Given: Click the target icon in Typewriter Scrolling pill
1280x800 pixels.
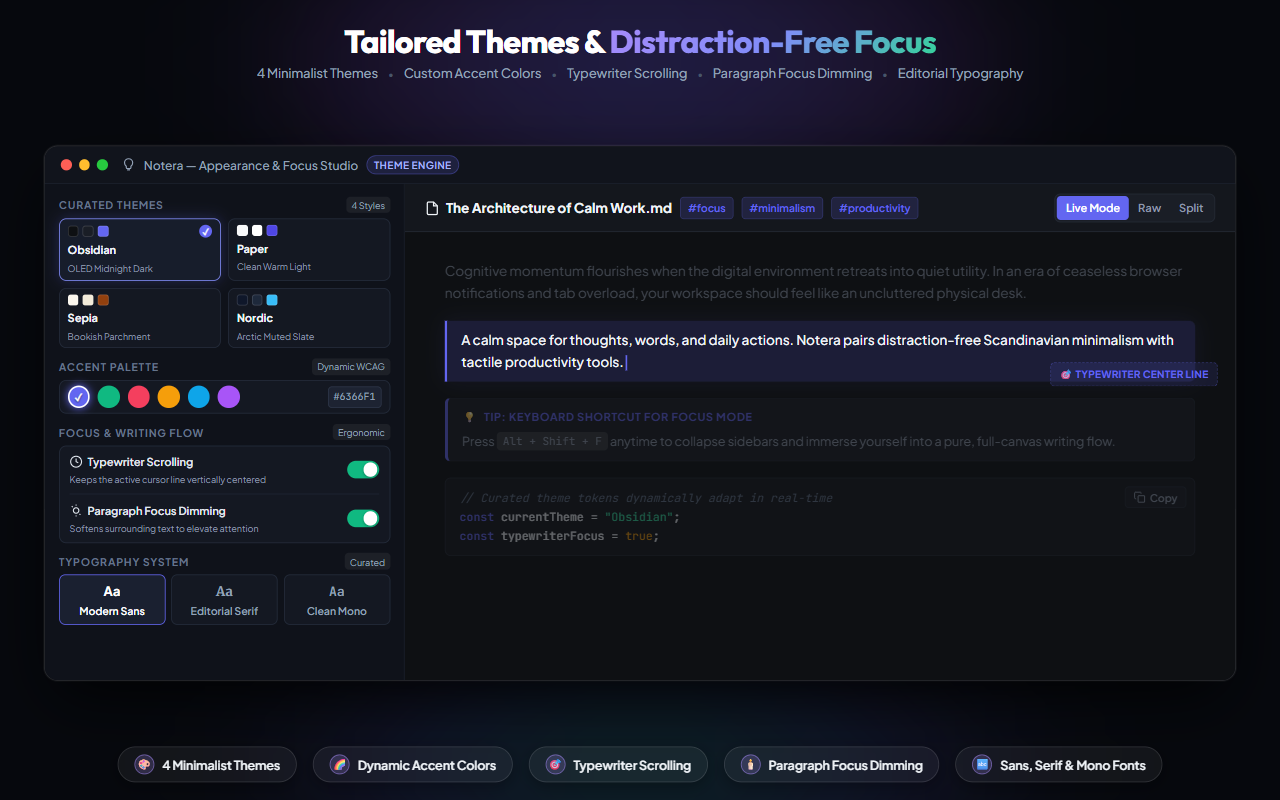Looking at the screenshot, I should coord(555,765).
